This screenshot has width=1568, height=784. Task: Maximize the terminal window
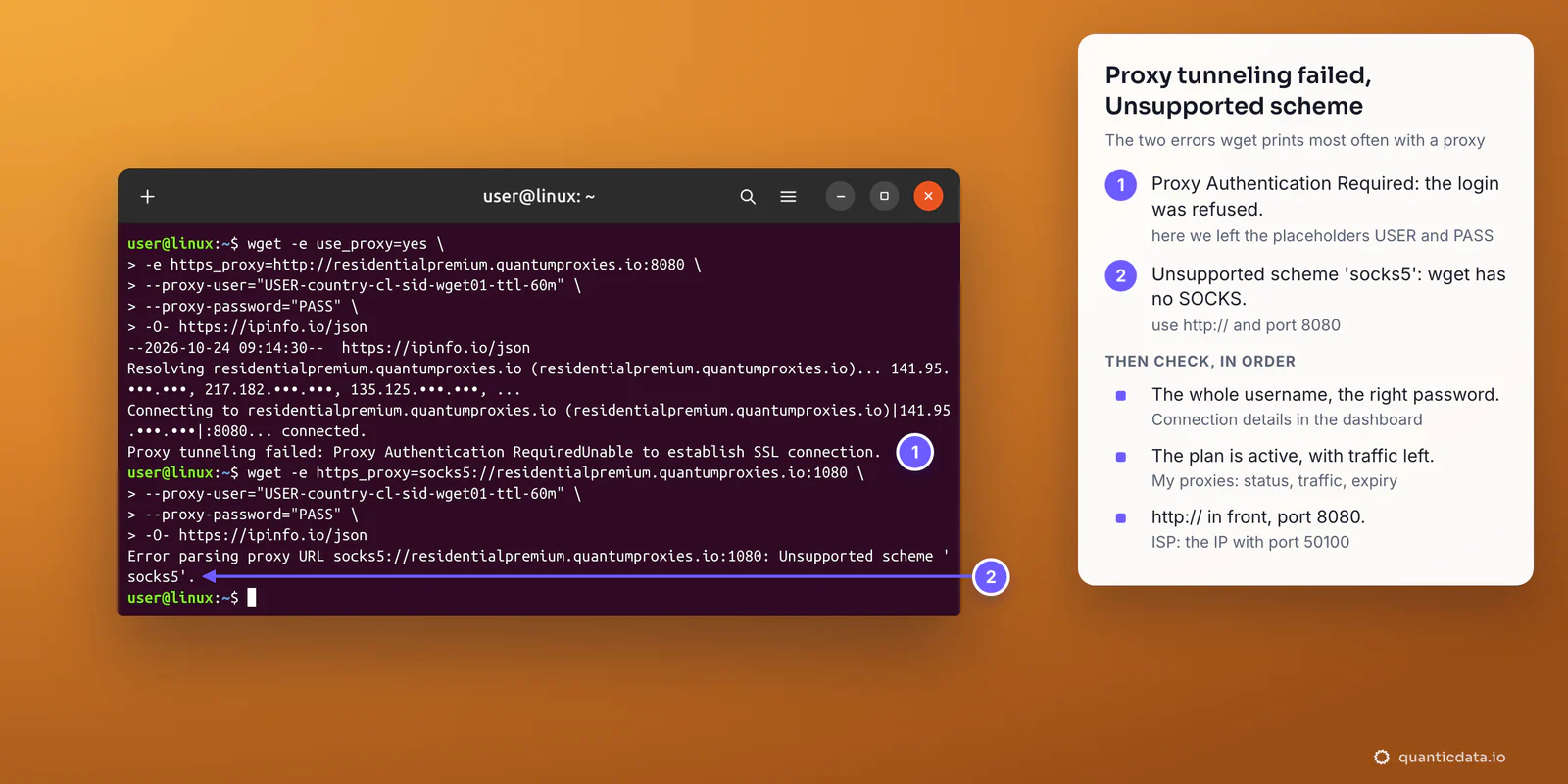click(x=884, y=196)
